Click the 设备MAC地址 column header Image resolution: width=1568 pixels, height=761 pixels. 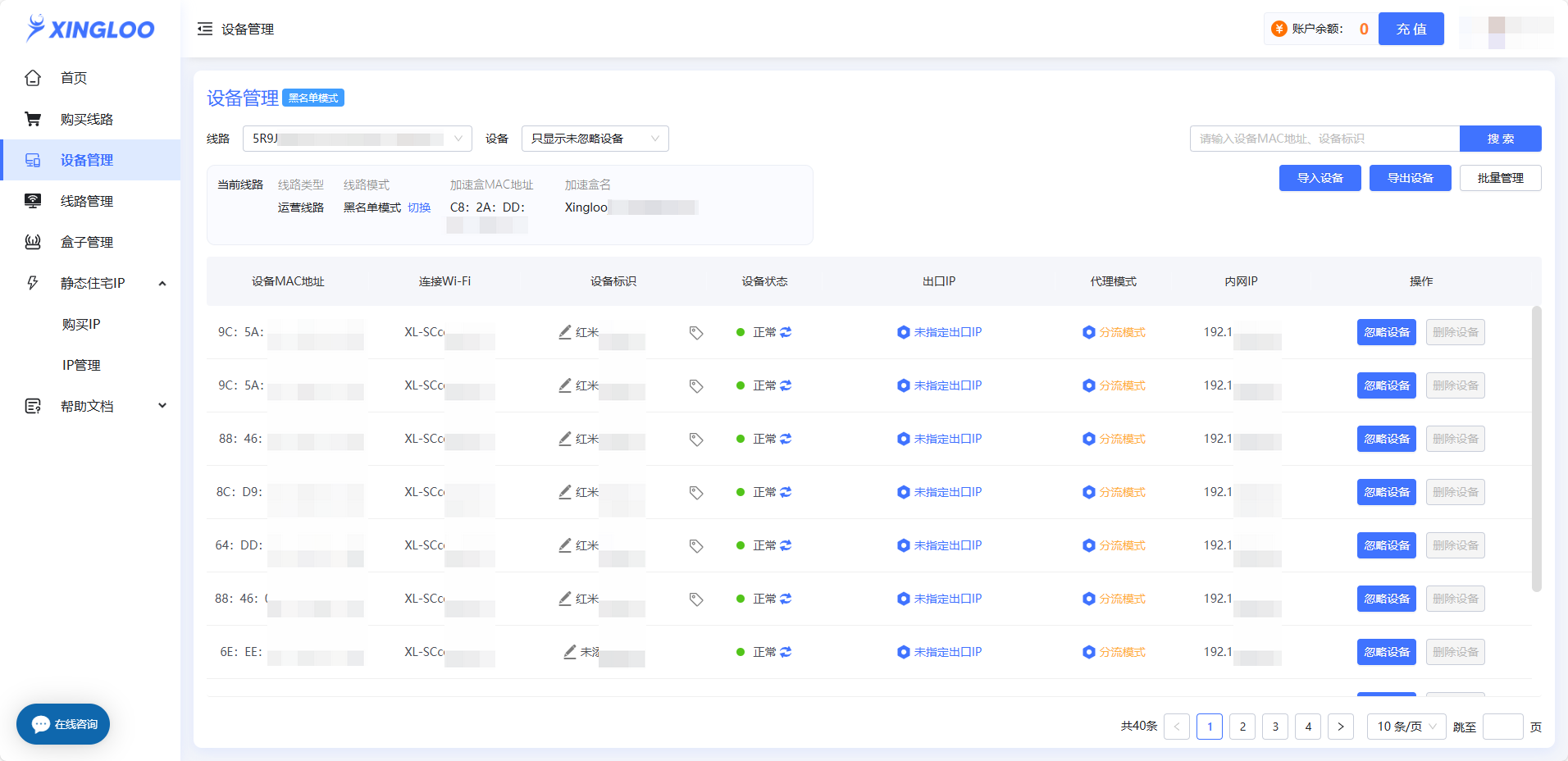click(x=288, y=281)
